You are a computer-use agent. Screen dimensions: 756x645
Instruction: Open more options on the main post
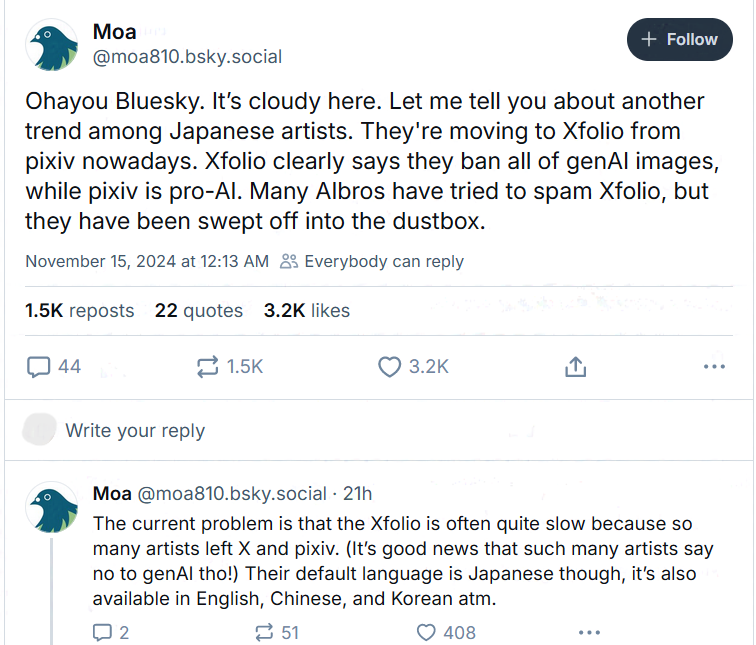[x=714, y=367]
